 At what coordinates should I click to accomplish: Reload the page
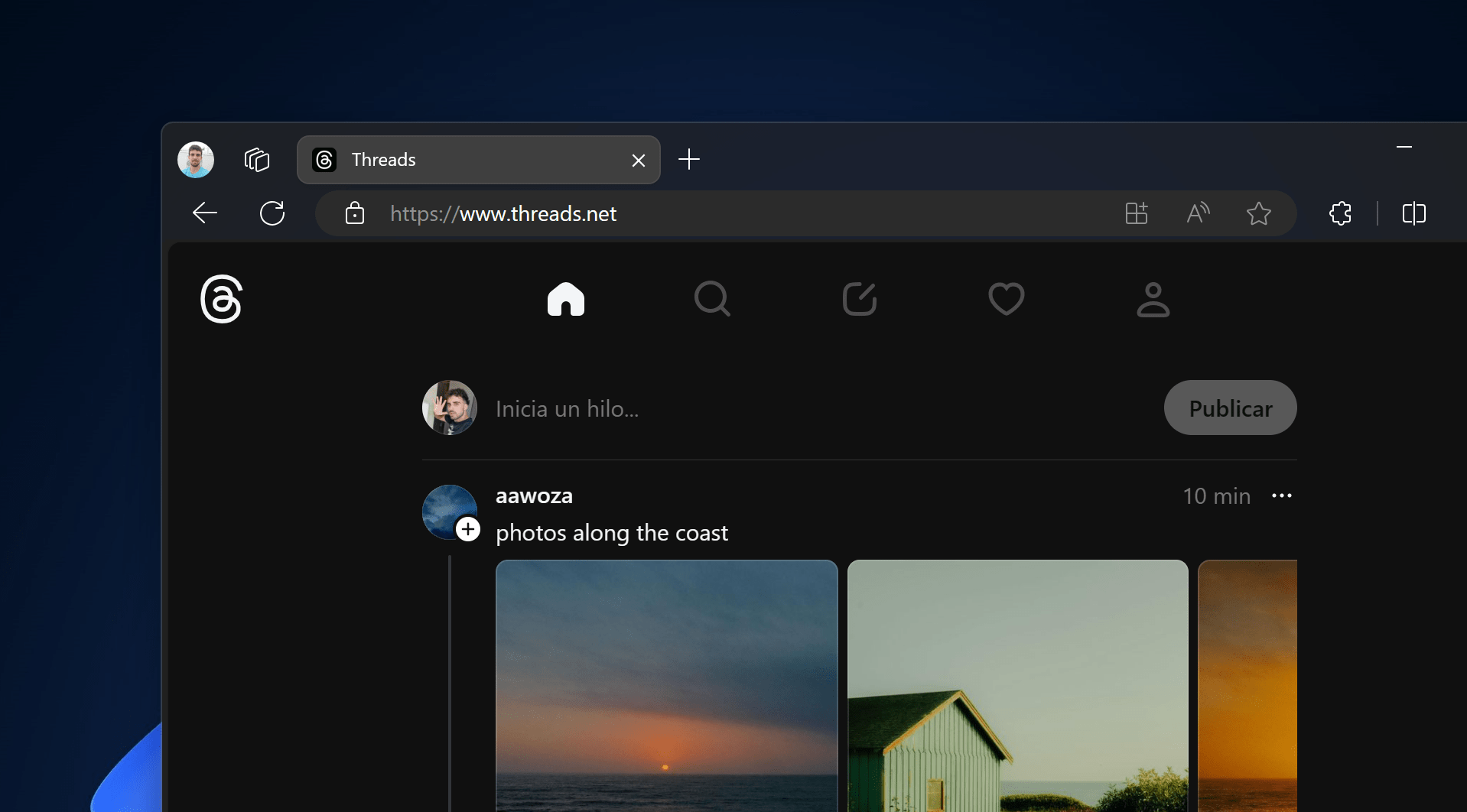point(272,213)
